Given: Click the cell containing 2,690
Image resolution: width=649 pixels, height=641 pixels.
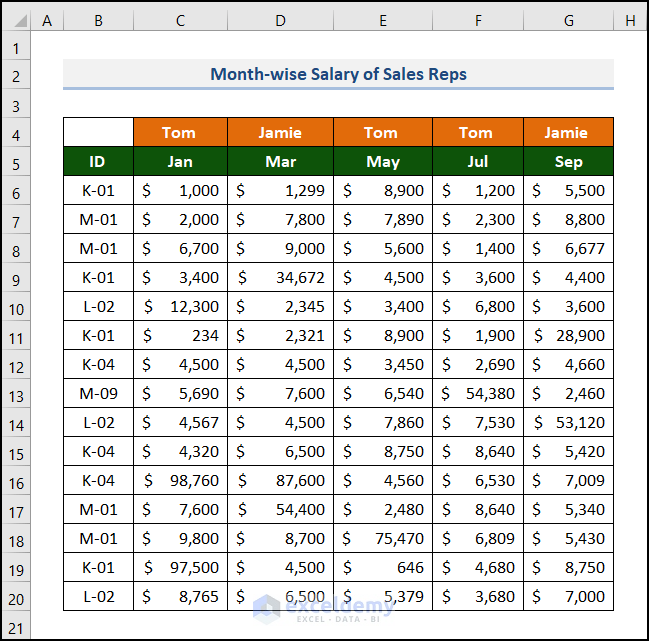Looking at the screenshot, I should pyautogui.click(x=478, y=364).
